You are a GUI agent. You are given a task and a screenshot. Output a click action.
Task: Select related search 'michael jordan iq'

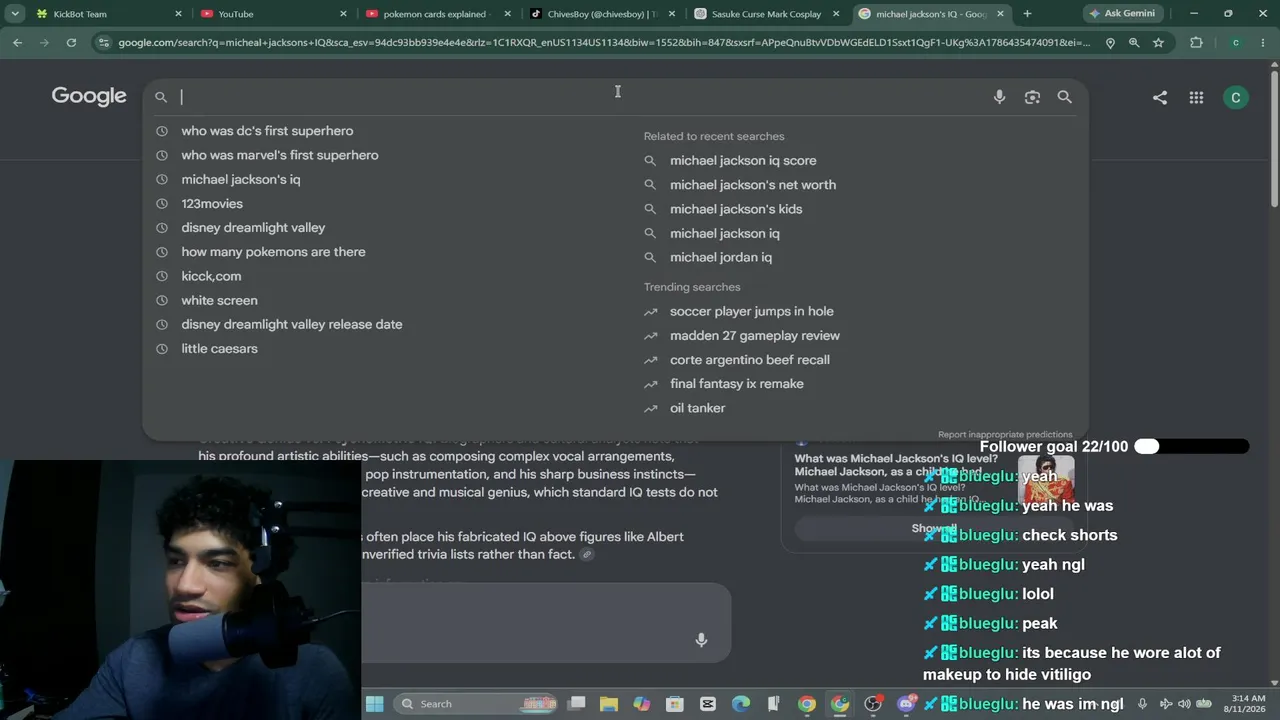click(721, 257)
